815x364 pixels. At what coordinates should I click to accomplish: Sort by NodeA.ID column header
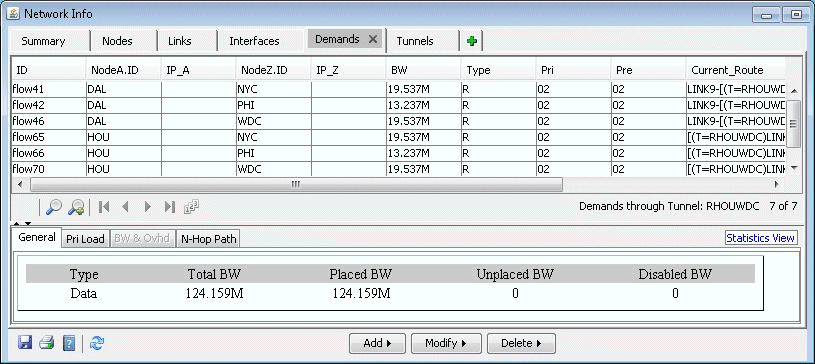point(124,70)
